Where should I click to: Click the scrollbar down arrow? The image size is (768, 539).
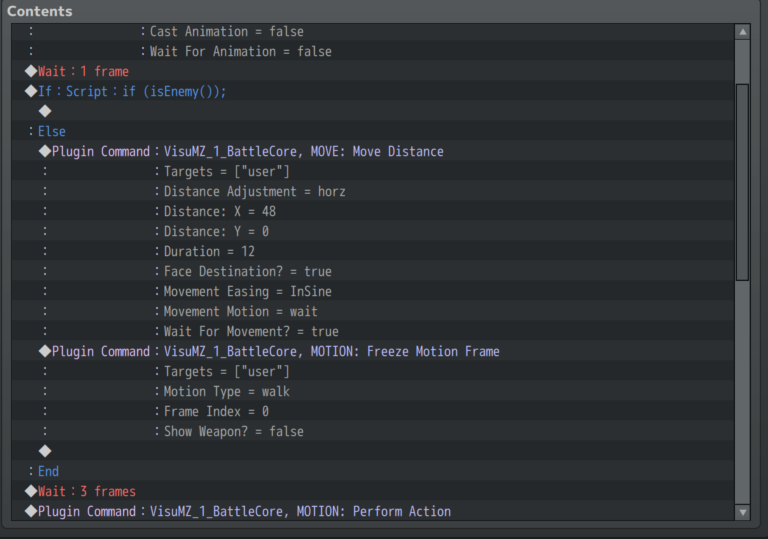pyautogui.click(x=743, y=513)
